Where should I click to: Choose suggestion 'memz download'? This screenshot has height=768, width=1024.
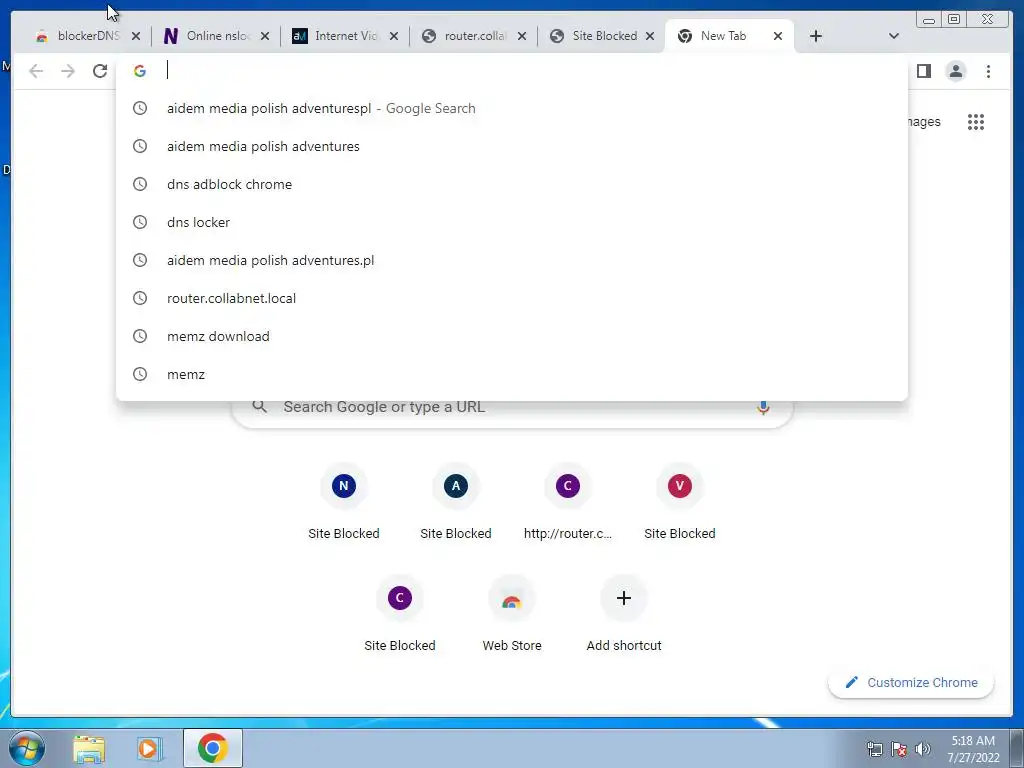click(x=511, y=336)
